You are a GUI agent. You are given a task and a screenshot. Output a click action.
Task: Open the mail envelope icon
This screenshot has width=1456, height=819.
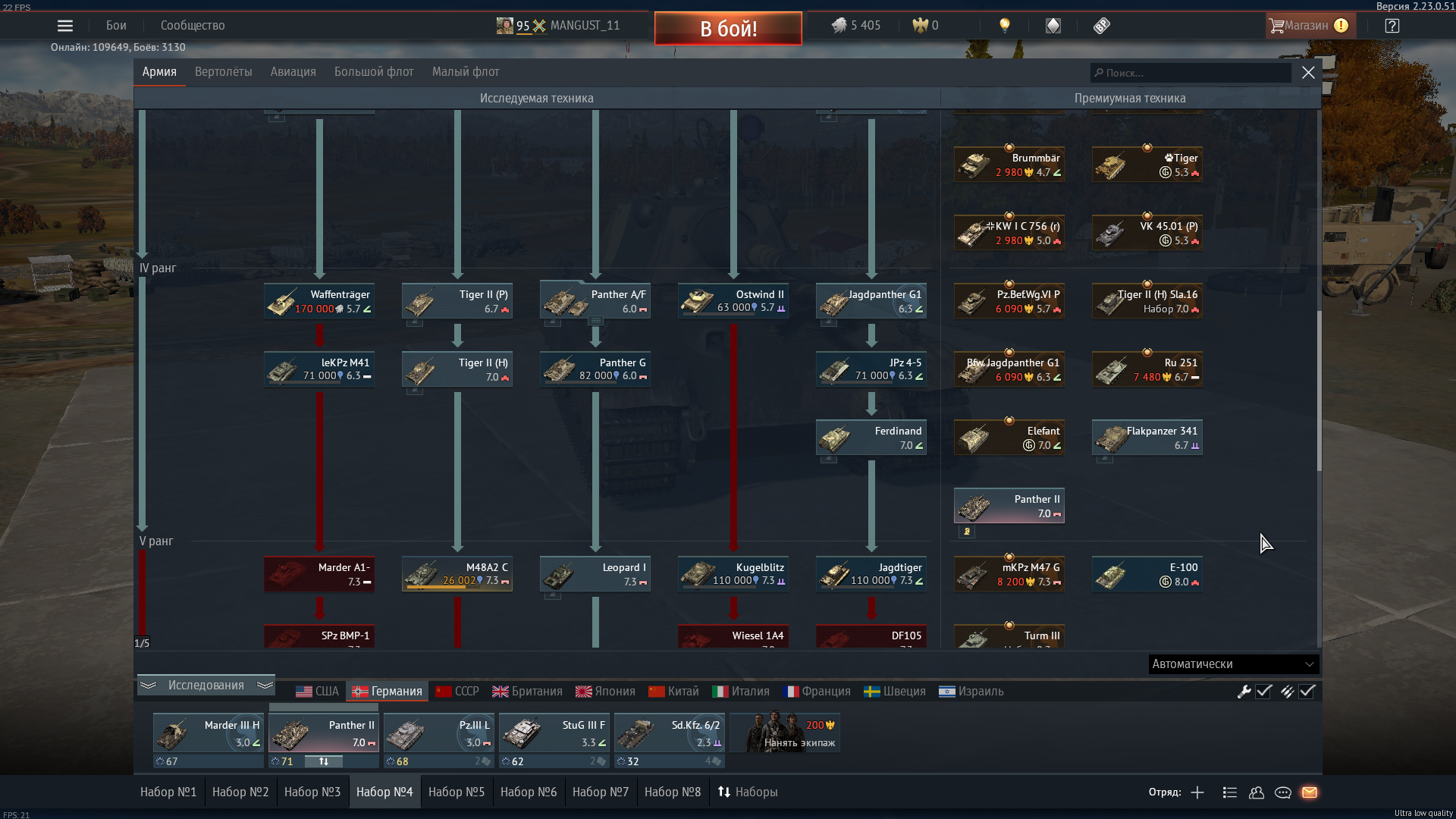pos(1310,792)
